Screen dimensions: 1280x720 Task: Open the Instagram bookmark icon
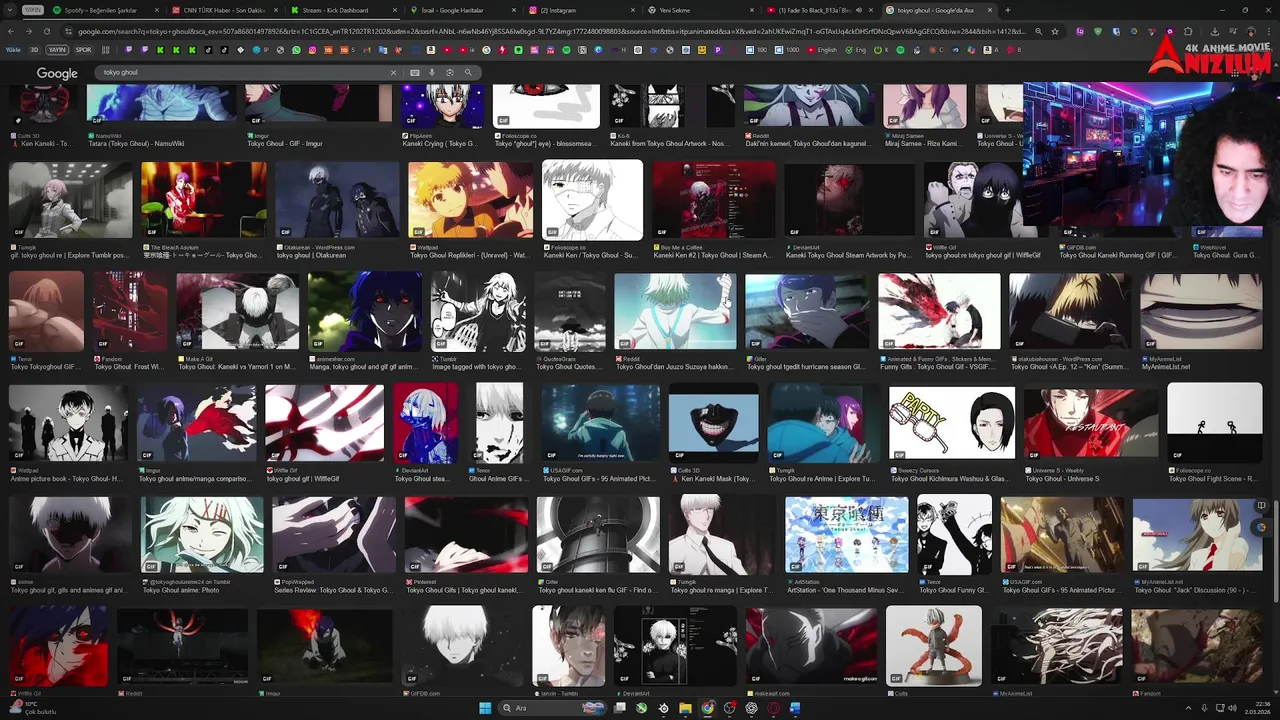pos(312,50)
